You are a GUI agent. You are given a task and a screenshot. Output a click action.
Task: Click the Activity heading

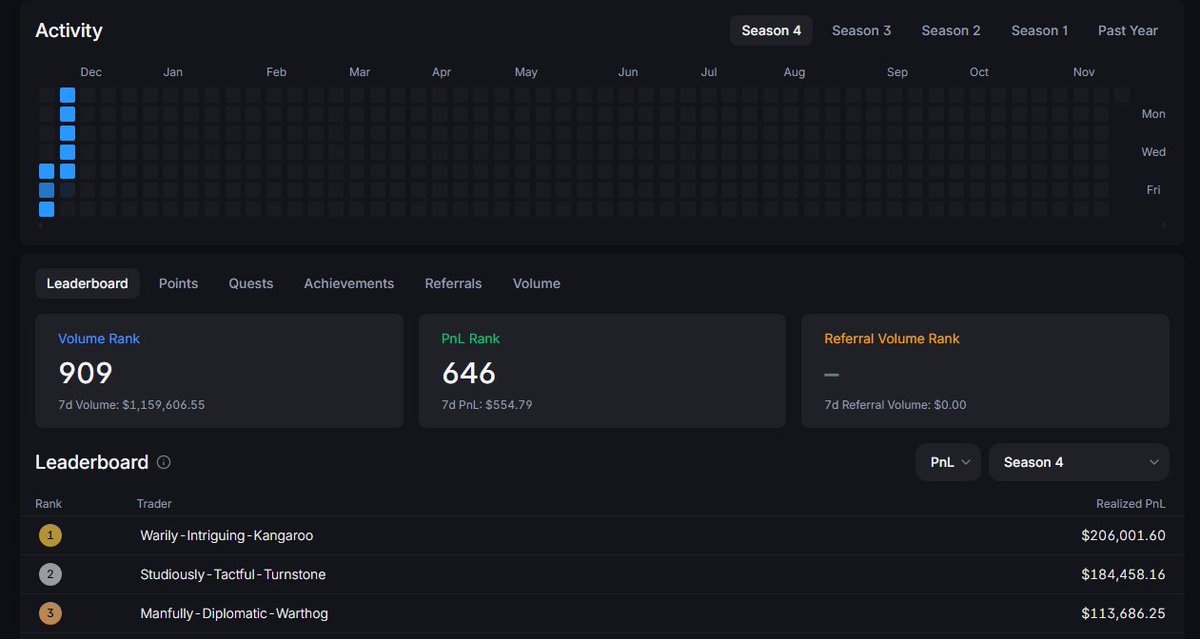pyautogui.click(x=69, y=30)
